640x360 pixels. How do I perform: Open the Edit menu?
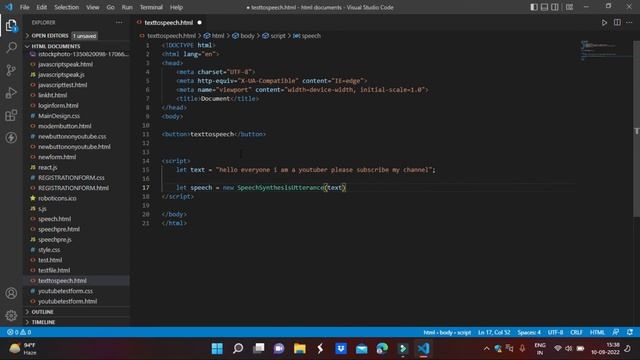(x=42, y=7)
